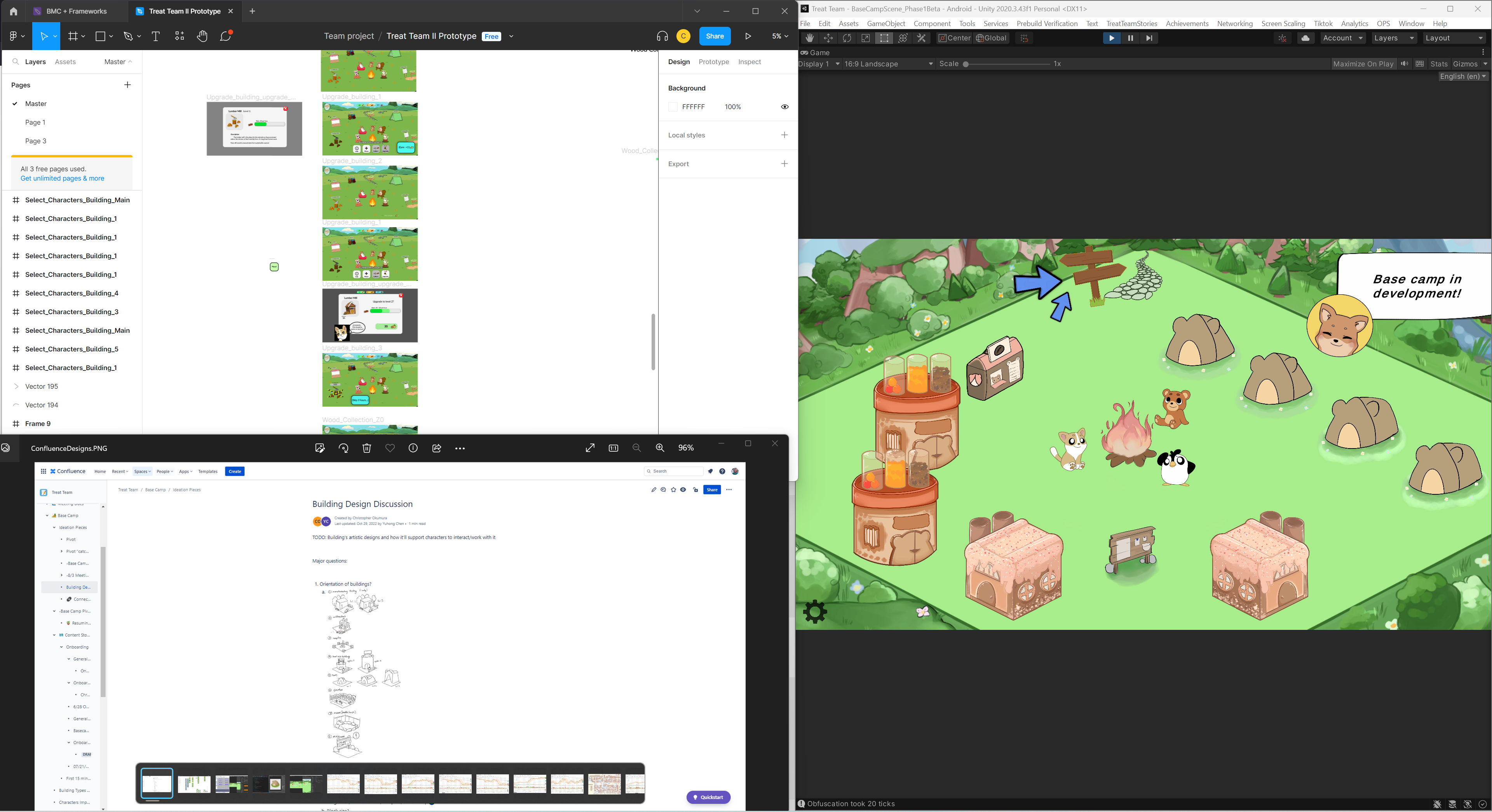The image size is (1492, 812).
Task: Select Unity's Transform tool
Action: pos(902,38)
